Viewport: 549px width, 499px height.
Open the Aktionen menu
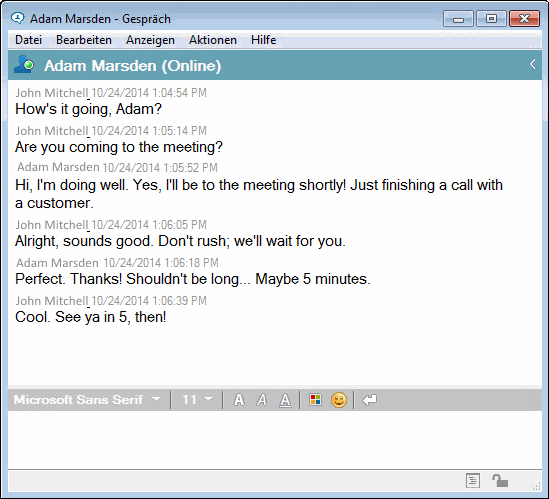[213, 40]
